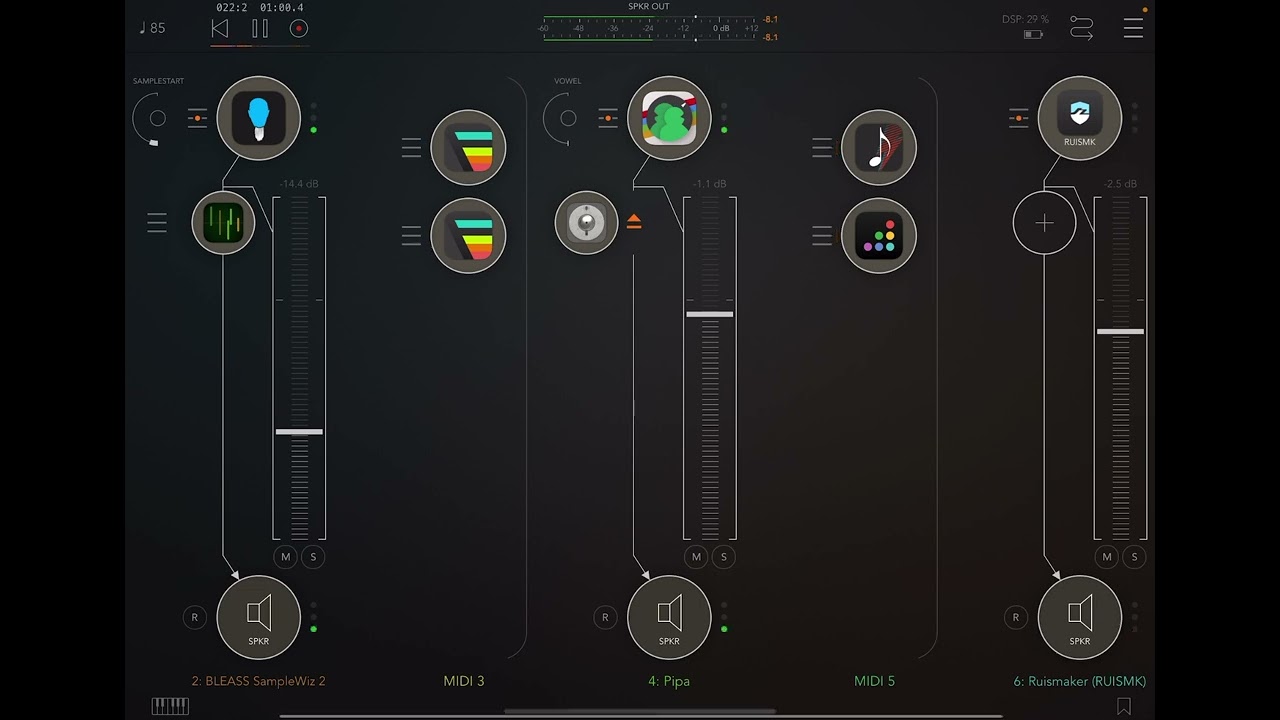Expand options menu for green bars effect
This screenshot has height=720, width=1280.
(x=157, y=222)
